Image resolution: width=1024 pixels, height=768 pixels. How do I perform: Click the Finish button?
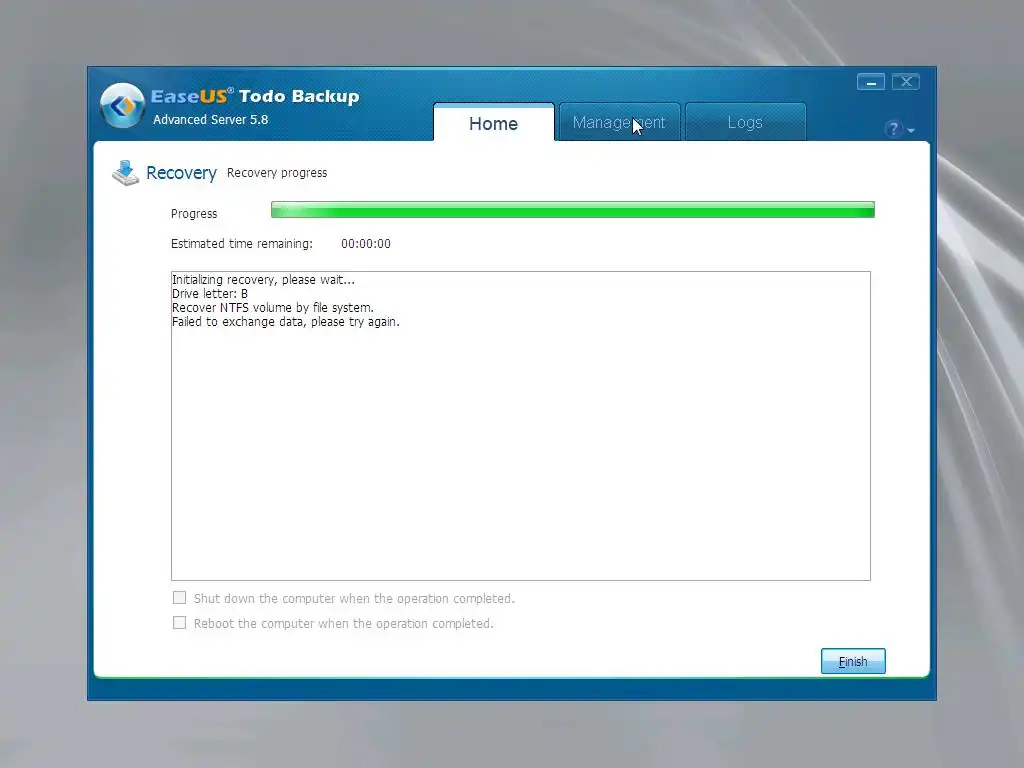click(x=853, y=661)
